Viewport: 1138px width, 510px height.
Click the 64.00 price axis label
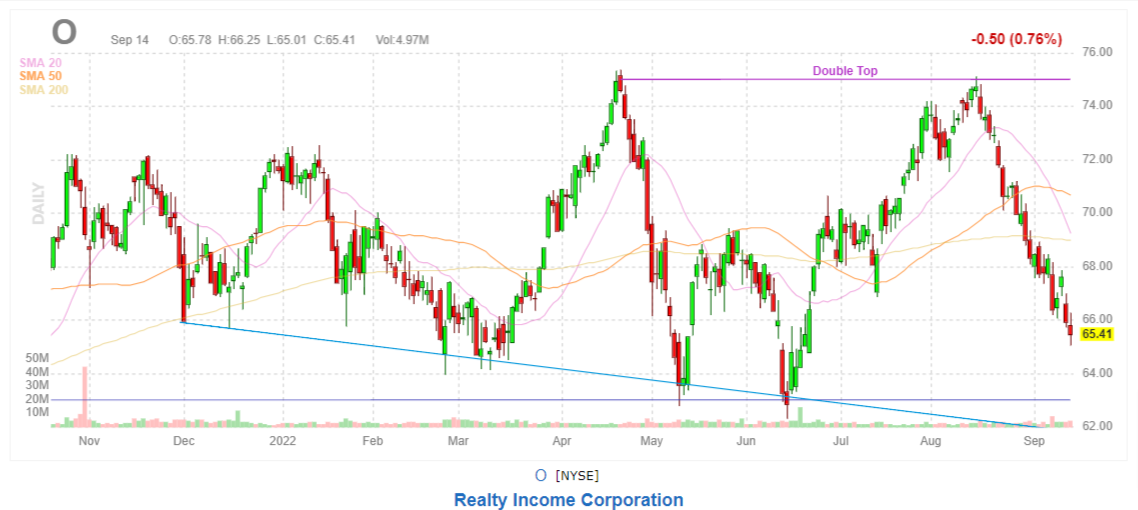point(1097,373)
